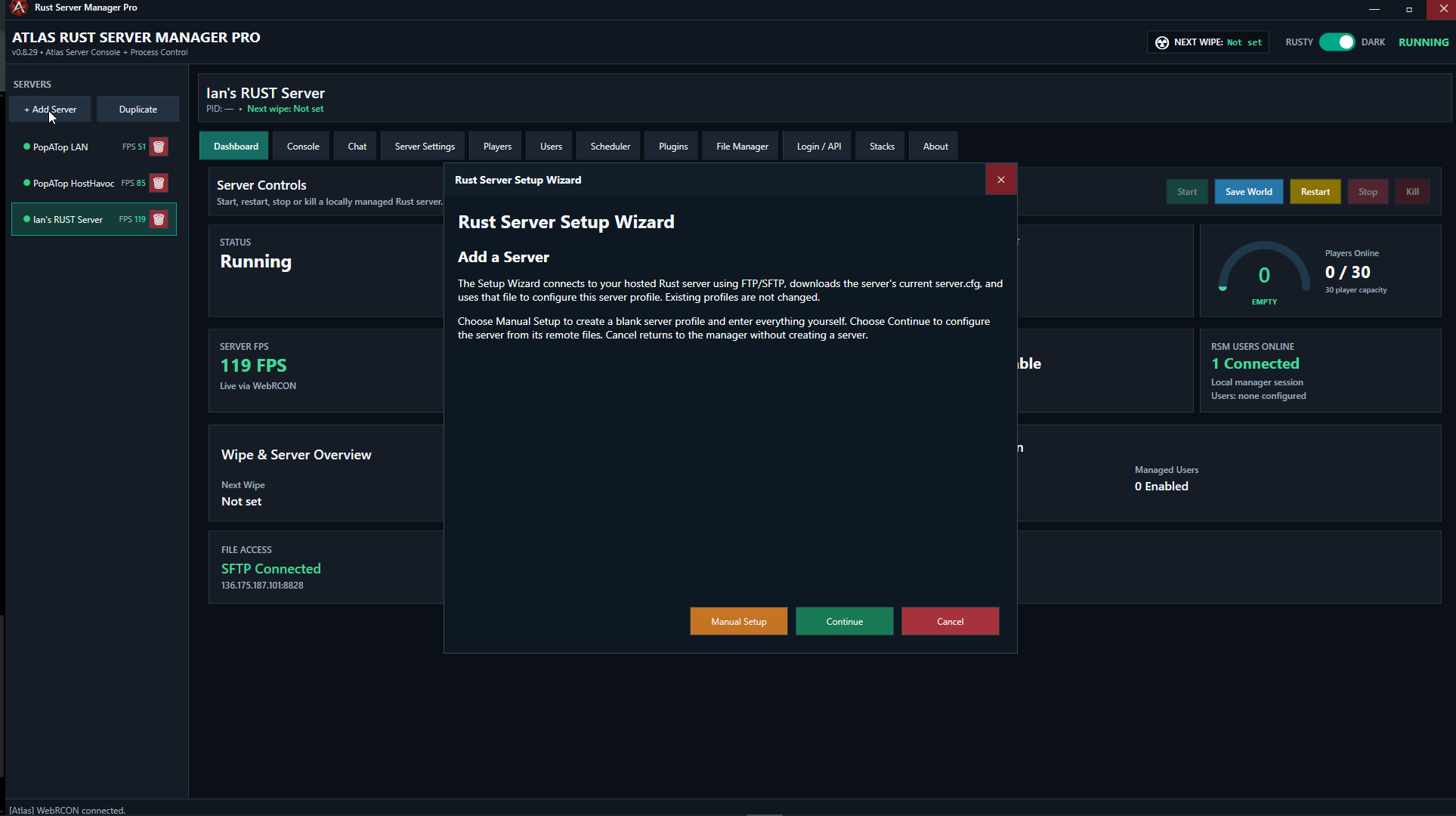
Task: Select the Dashboard tab
Action: click(x=236, y=147)
